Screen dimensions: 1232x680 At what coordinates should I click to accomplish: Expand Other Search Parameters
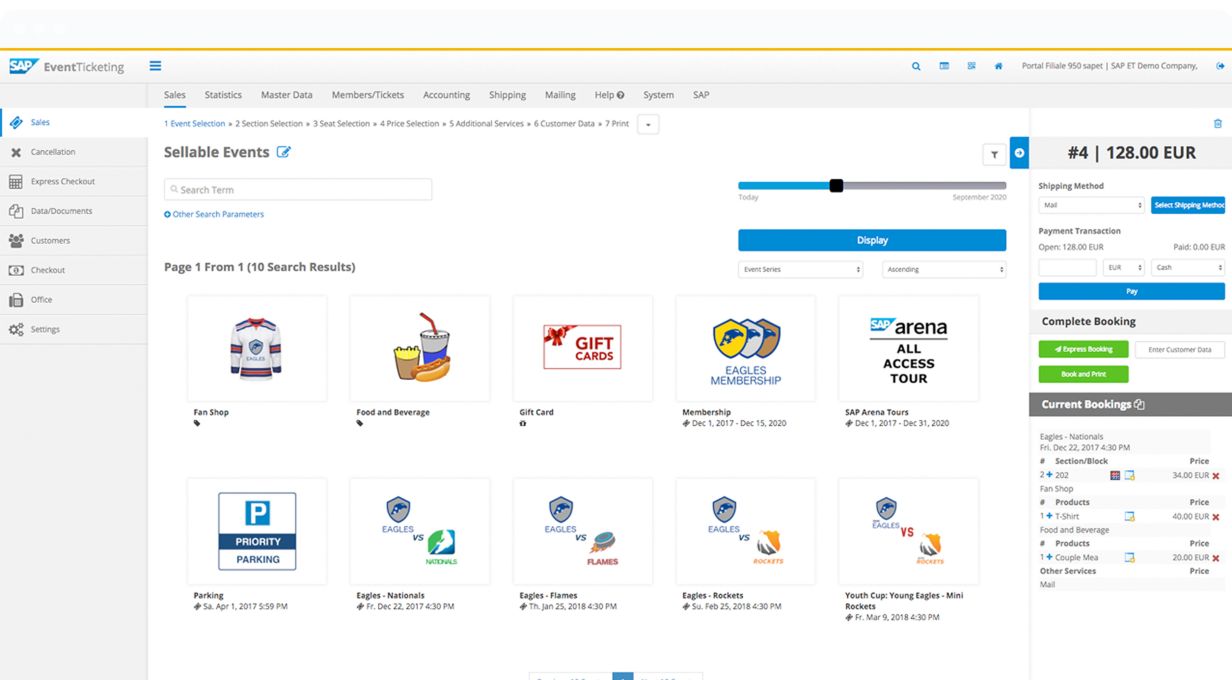click(214, 215)
